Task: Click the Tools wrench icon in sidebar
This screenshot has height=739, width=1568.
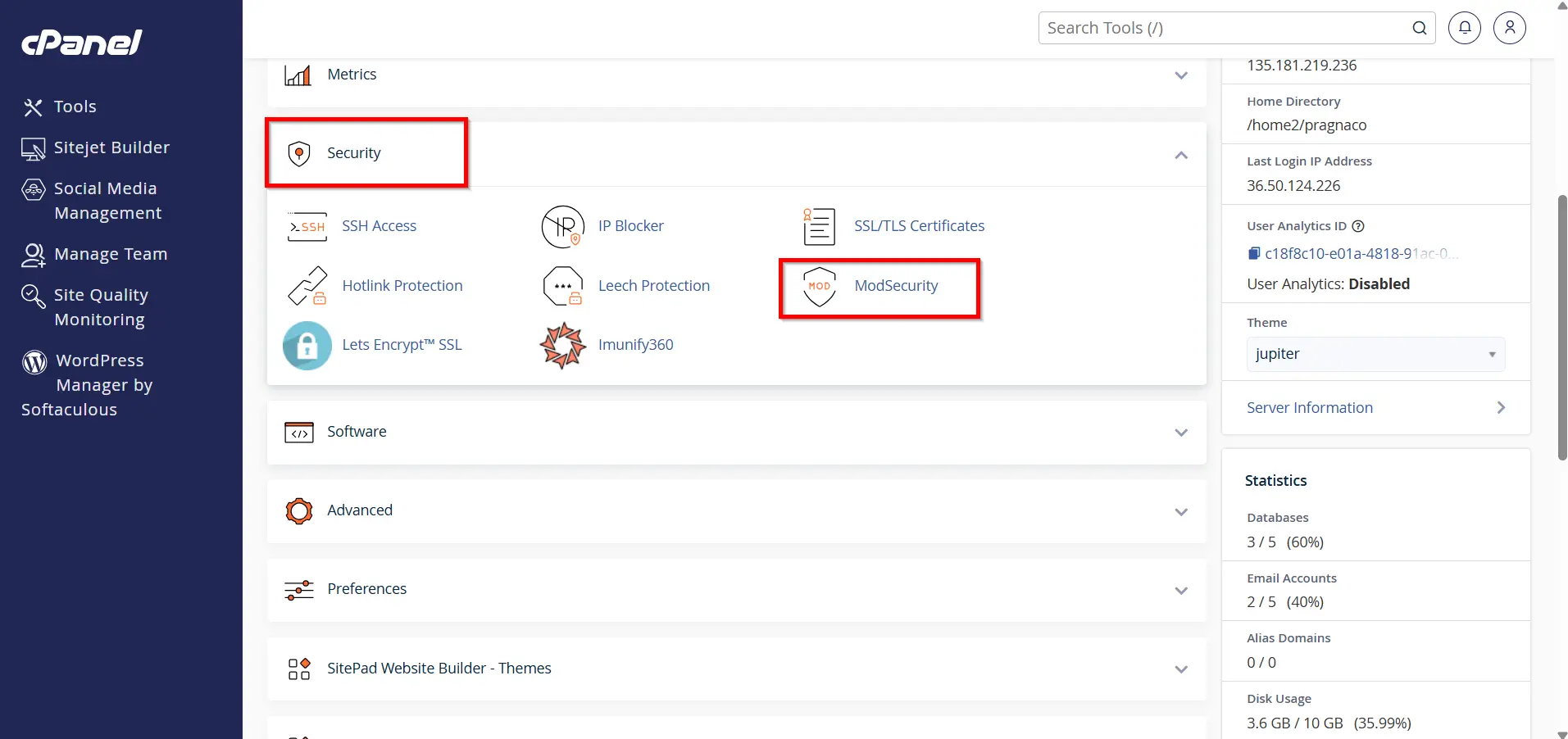Action: (x=33, y=107)
